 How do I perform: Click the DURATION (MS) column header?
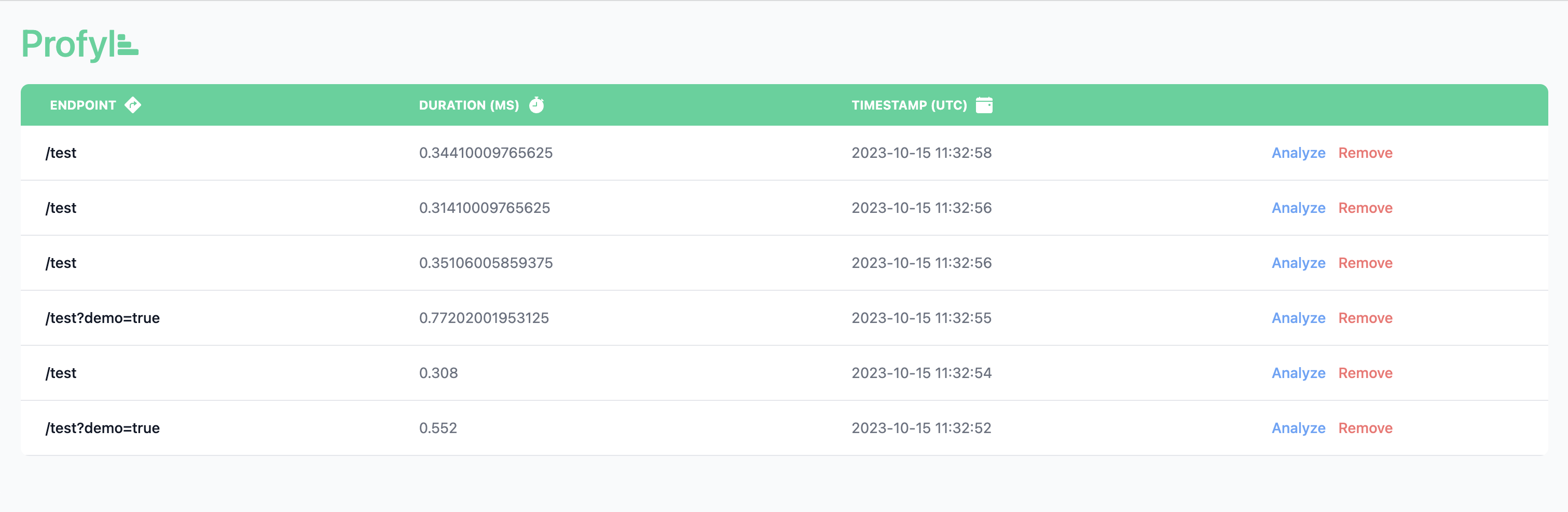469,105
